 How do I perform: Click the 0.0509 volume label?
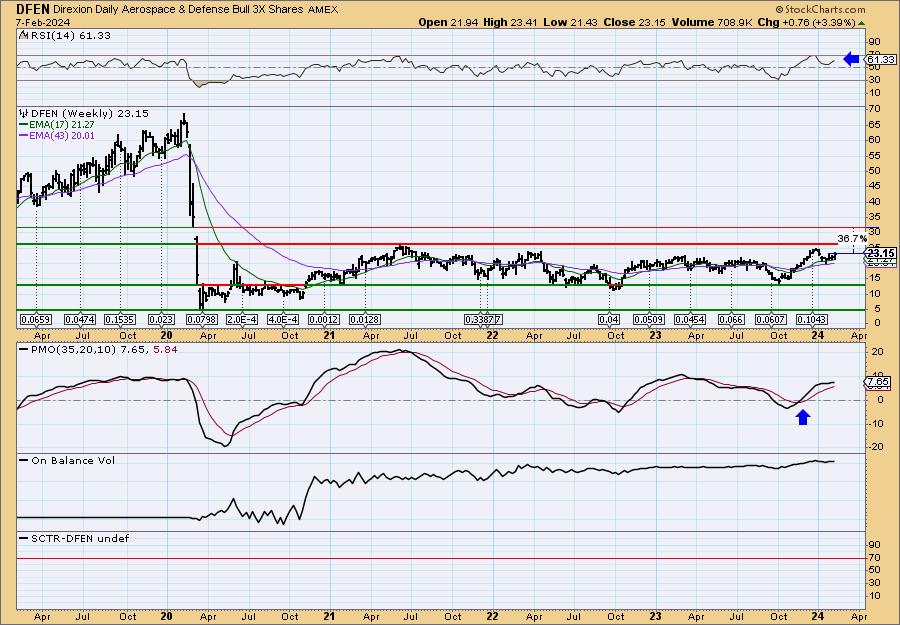[649, 319]
